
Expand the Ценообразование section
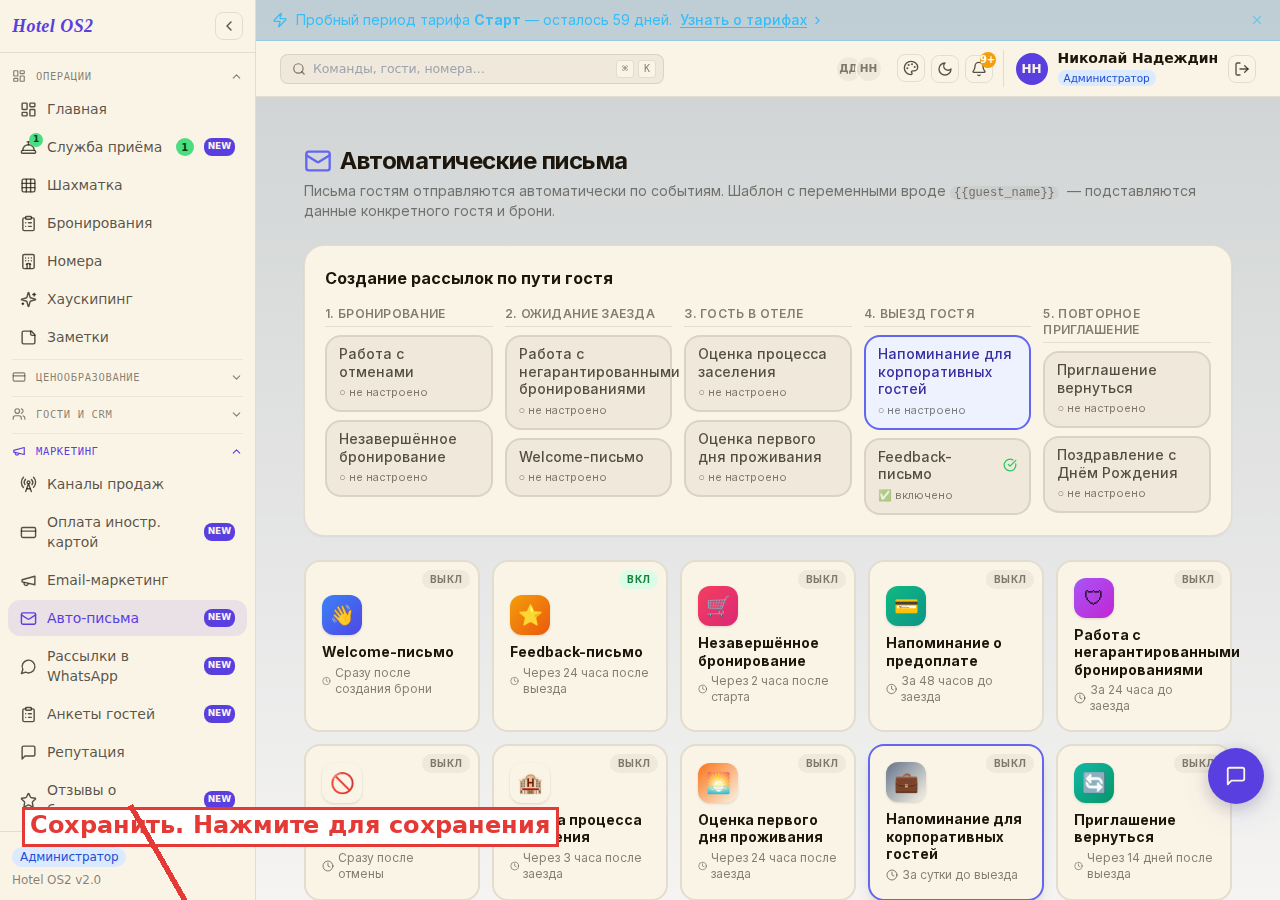128,377
